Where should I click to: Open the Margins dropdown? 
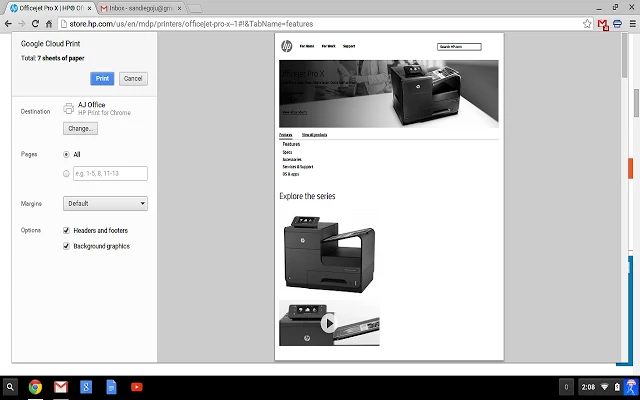pyautogui.click(x=105, y=203)
